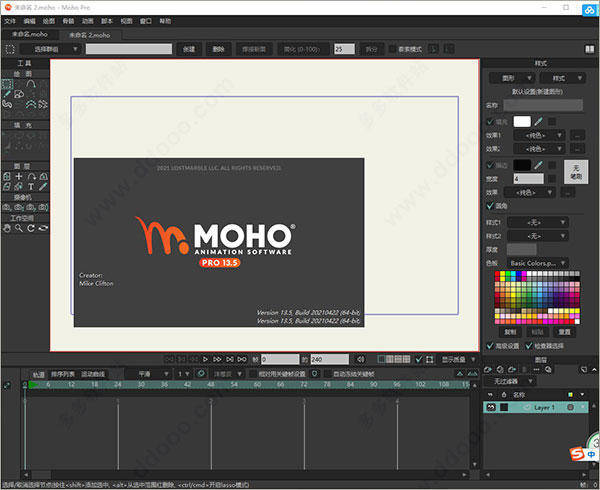
Task: Select the Set Origin layer tool
Action: point(7,176)
